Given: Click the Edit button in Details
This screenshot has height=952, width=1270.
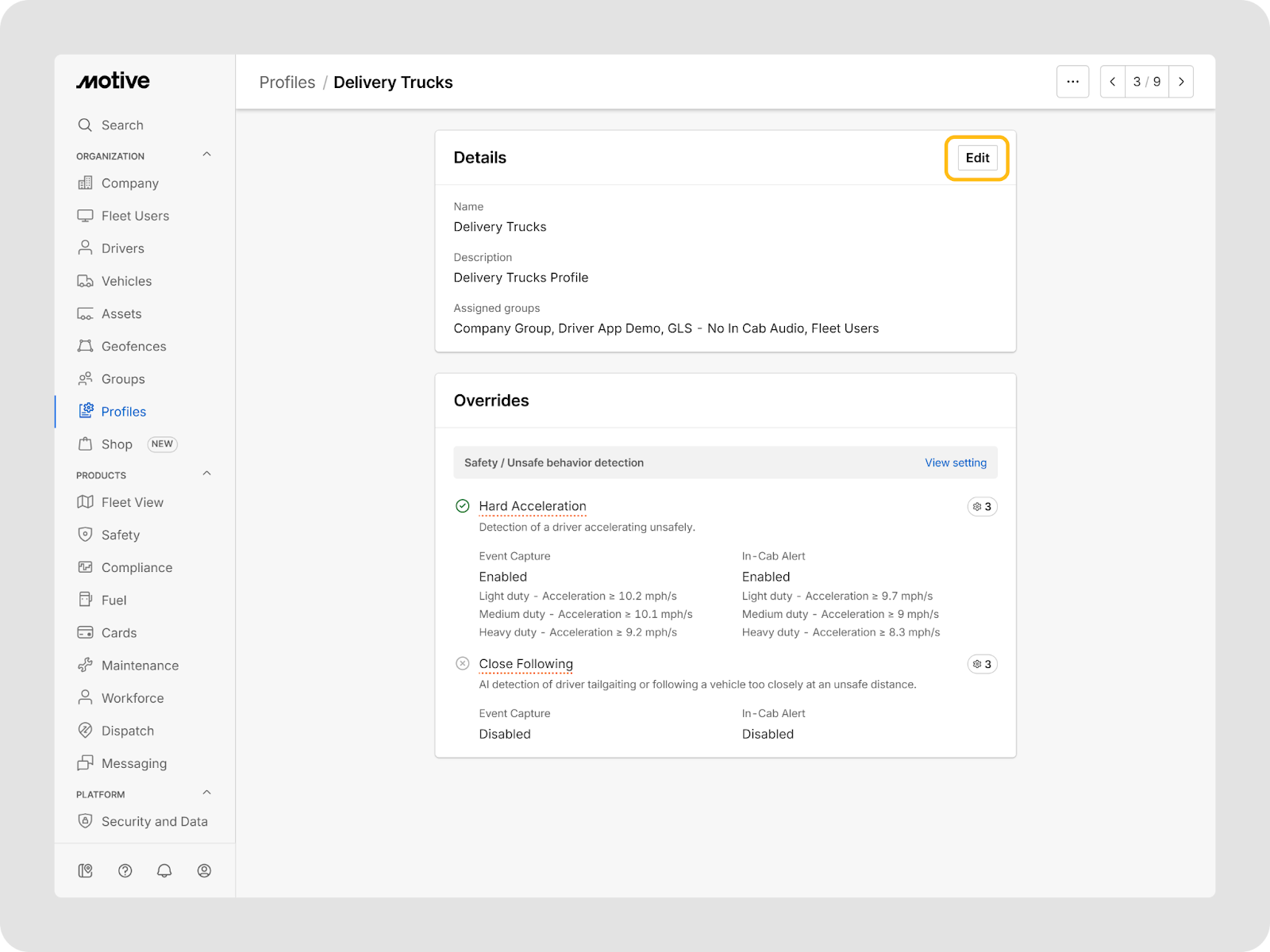Looking at the screenshot, I should (977, 158).
